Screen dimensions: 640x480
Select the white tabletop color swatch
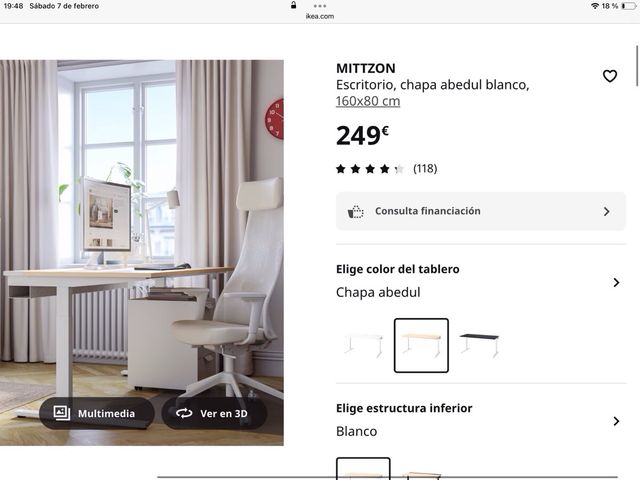click(363, 345)
